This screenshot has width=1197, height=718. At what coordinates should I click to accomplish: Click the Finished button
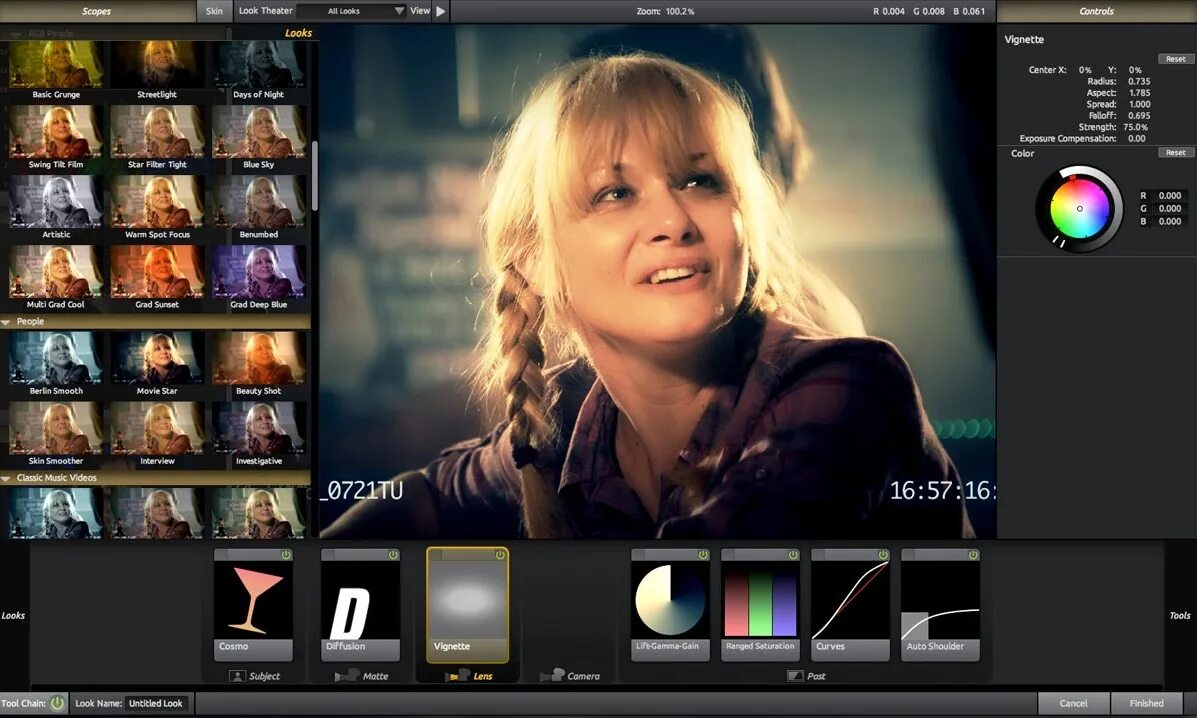coord(1147,704)
